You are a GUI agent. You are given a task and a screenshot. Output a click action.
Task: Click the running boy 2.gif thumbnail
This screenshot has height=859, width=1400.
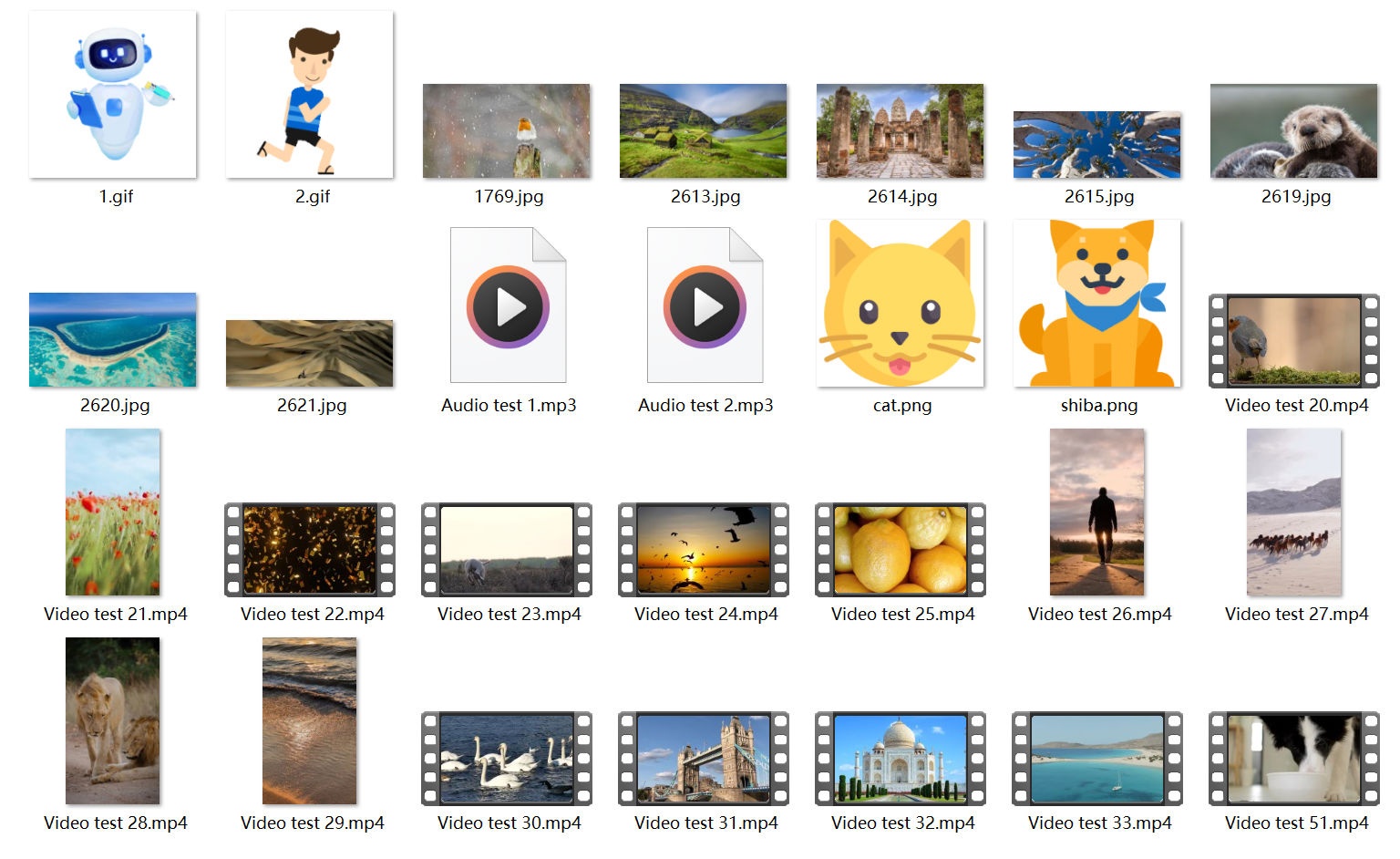click(x=310, y=95)
